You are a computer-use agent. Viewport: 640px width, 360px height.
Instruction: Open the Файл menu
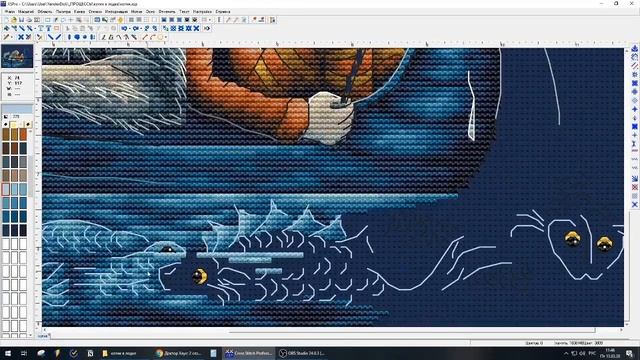click(x=9, y=12)
